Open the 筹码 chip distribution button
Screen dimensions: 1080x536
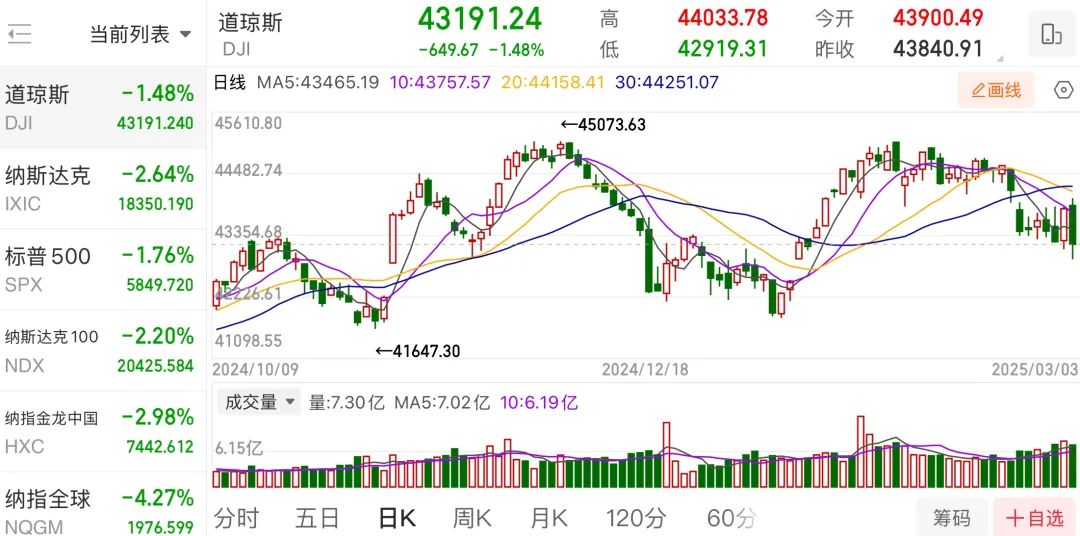(x=951, y=518)
